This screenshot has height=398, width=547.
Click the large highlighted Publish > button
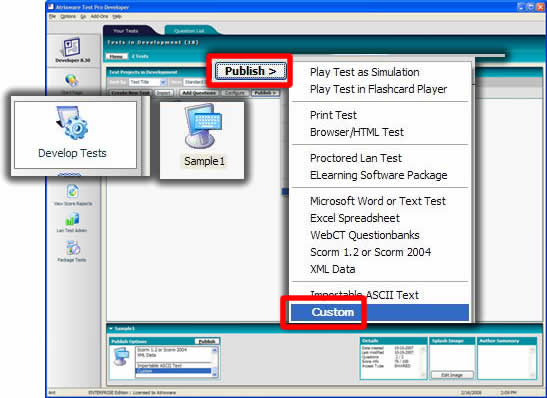(x=250, y=71)
